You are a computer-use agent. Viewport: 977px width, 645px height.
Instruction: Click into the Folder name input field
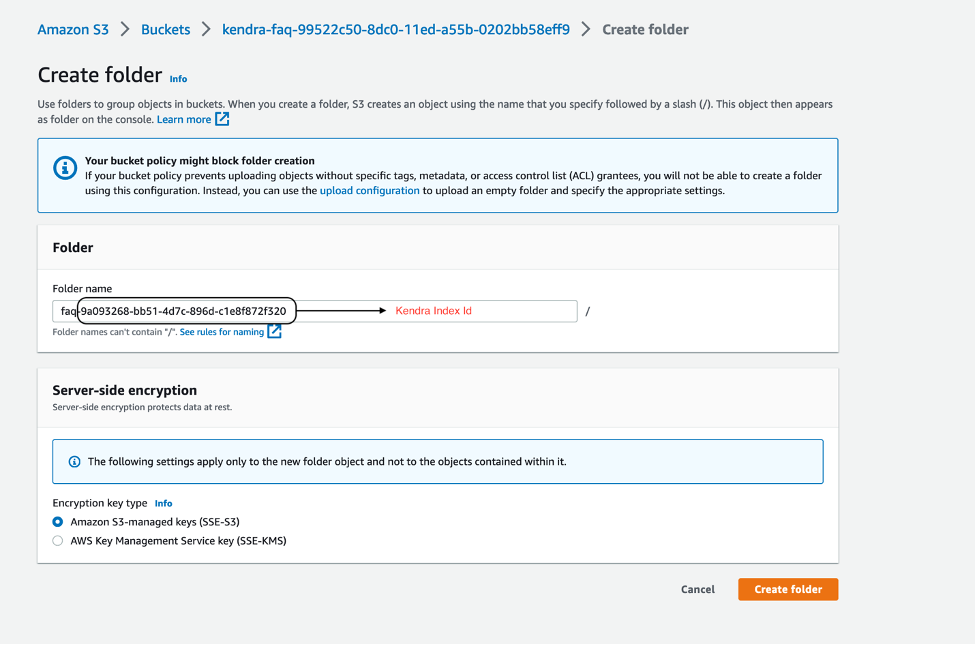(315, 311)
